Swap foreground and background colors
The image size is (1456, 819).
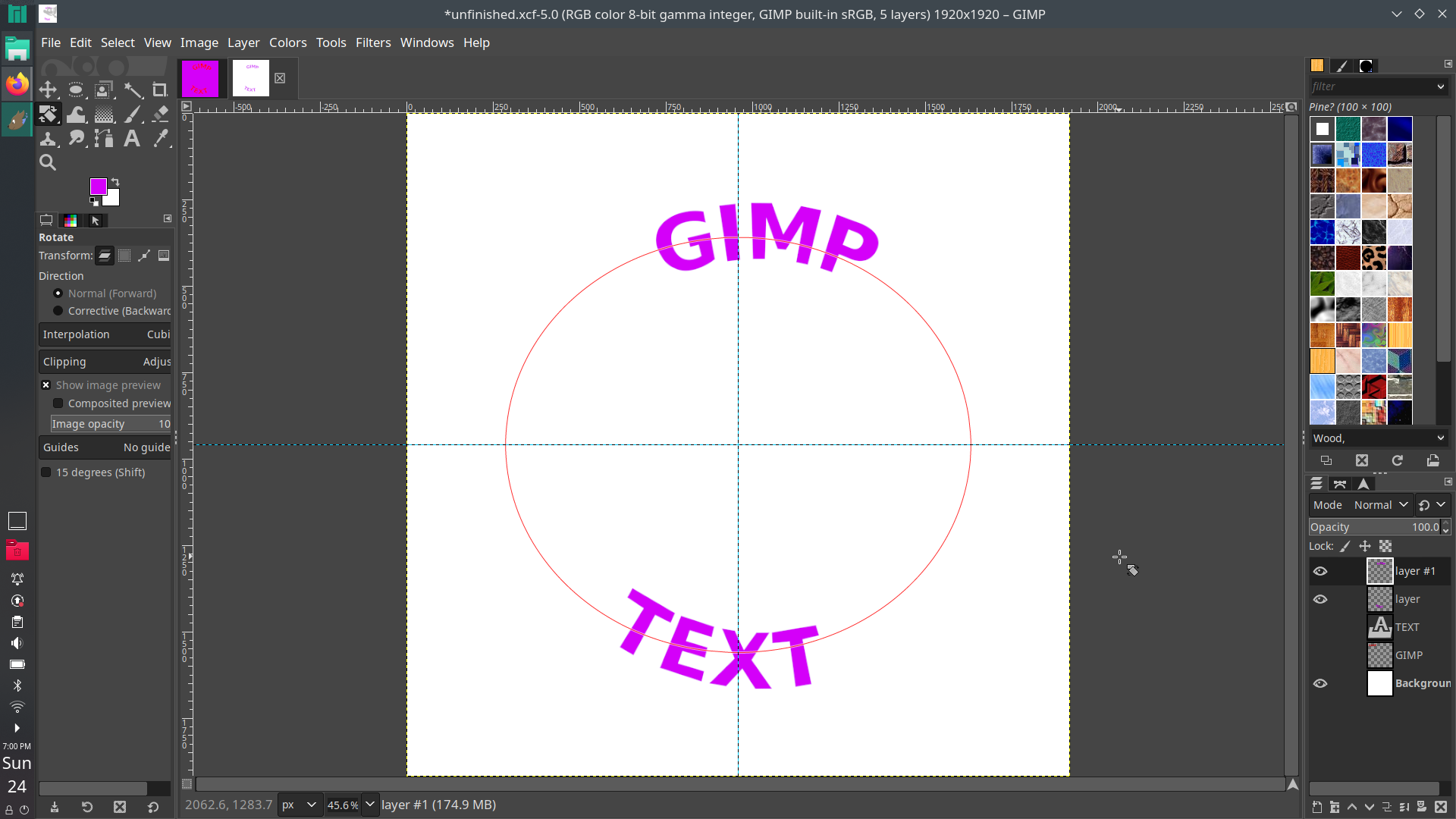115,182
